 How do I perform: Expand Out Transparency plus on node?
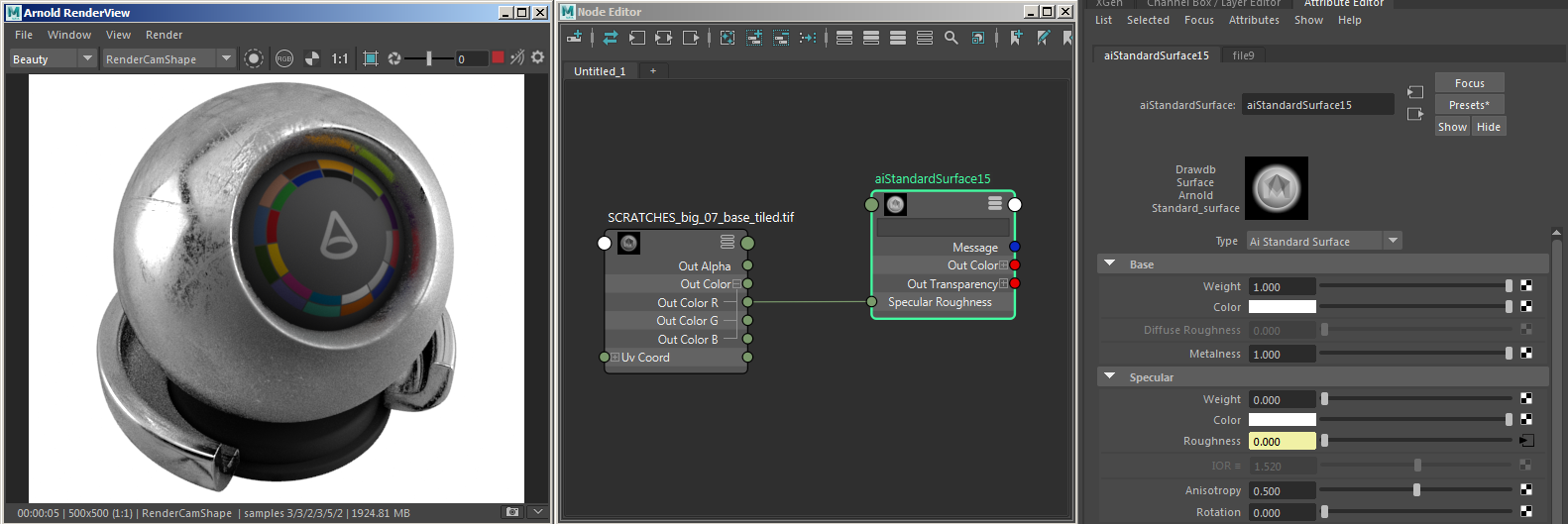point(1003,284)
